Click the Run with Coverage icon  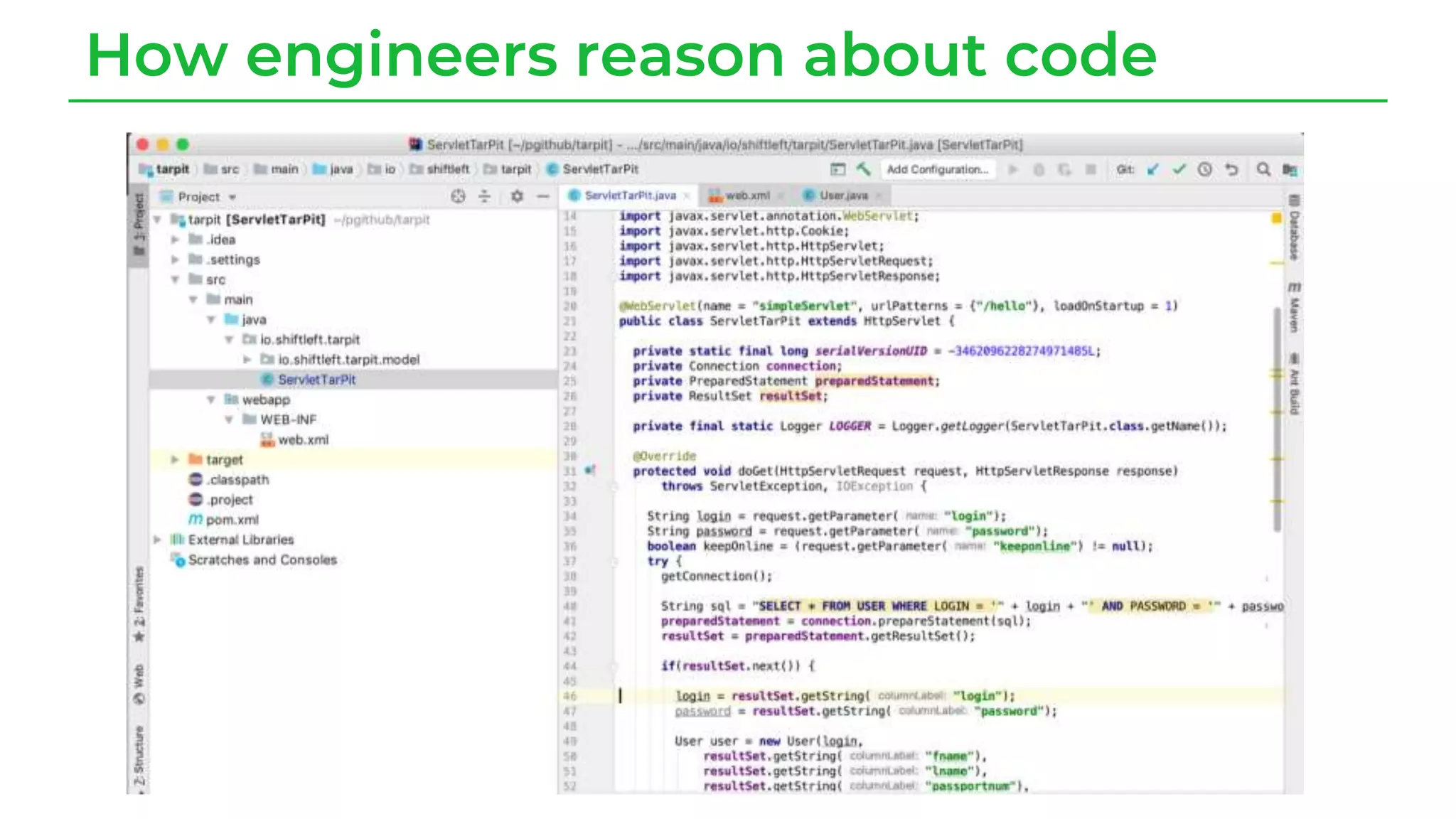pyautogui.click(x=1064, y=169)
